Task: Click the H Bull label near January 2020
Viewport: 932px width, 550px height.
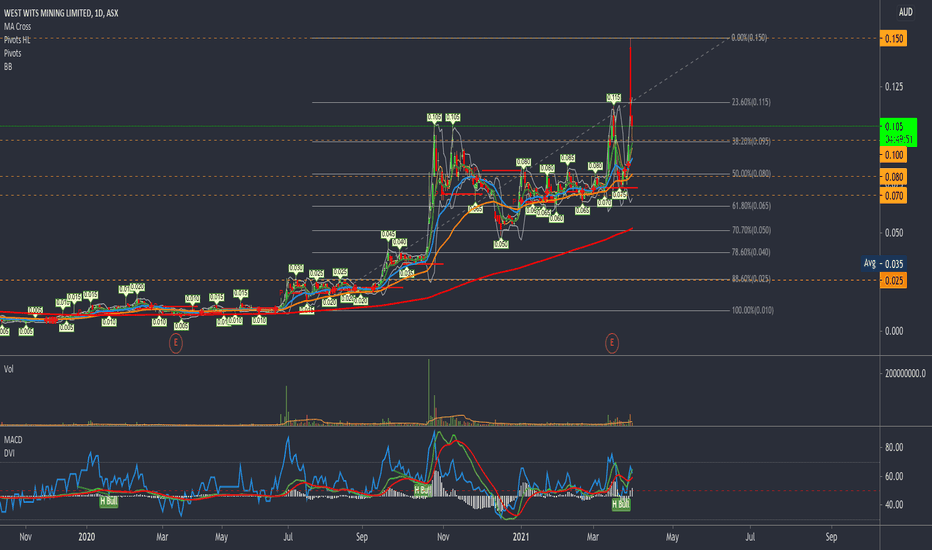Action: coord(109,501)
